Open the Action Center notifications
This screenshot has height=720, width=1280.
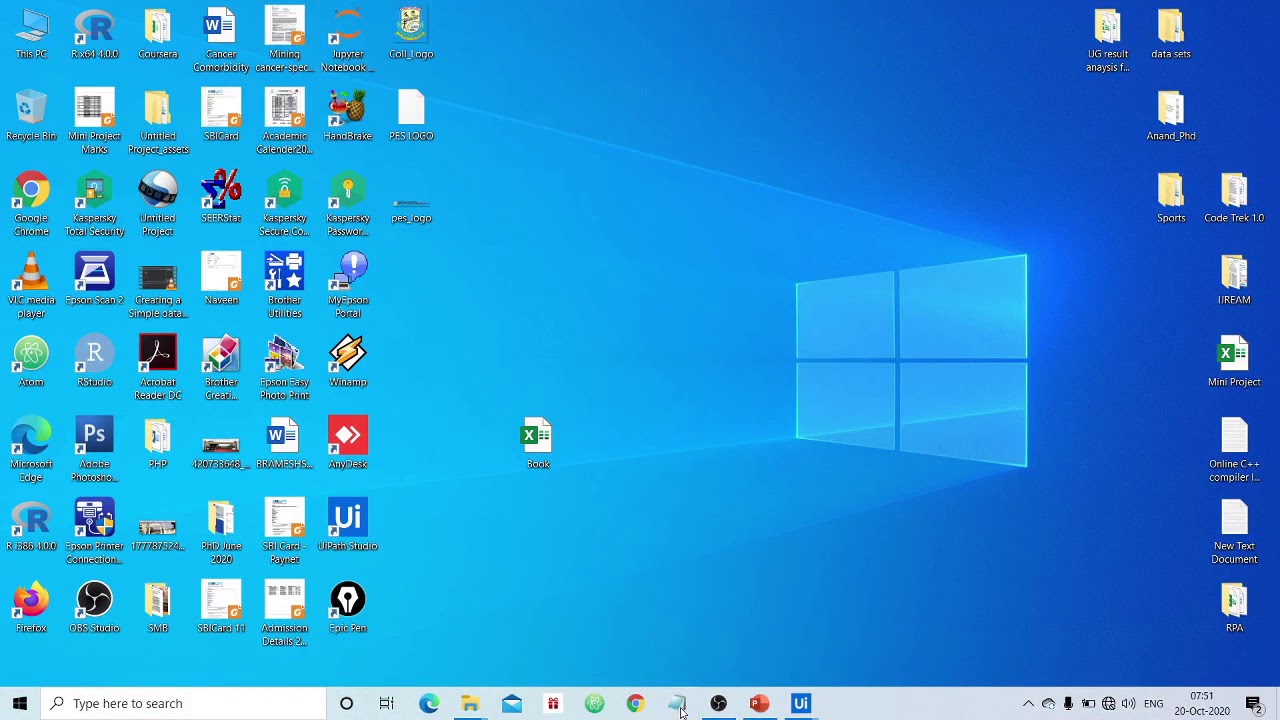click(x=1253, y=703)
